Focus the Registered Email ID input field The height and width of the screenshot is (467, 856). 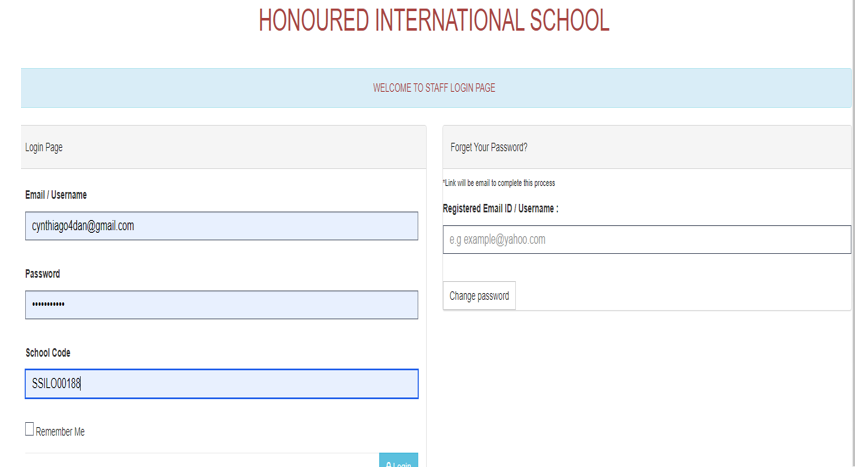point(646,240)
